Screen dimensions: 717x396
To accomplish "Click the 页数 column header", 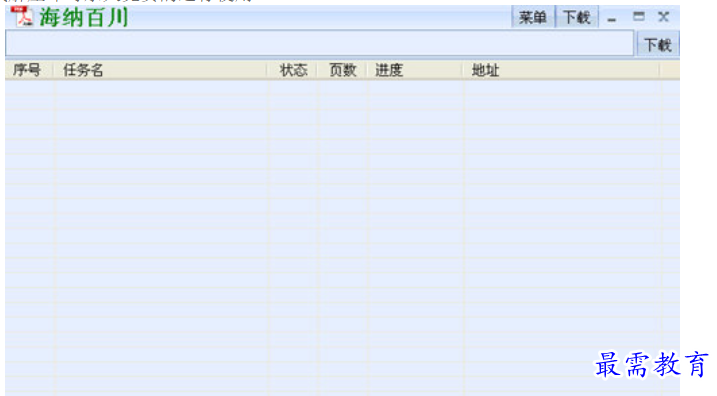I will coord(342,70).
